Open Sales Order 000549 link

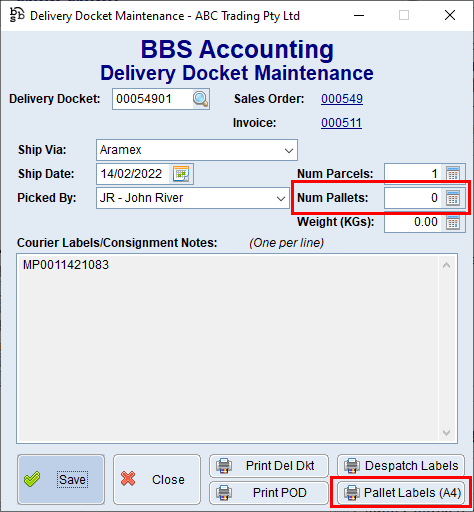pyautogui.click(x=342, y=99)
